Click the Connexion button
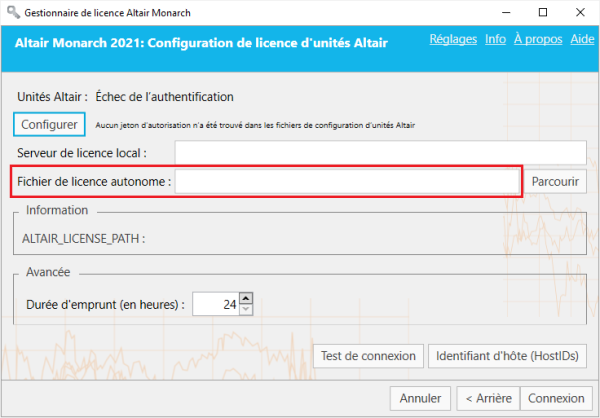This screenshot has height=418, width=600. [x=556, y=398]
